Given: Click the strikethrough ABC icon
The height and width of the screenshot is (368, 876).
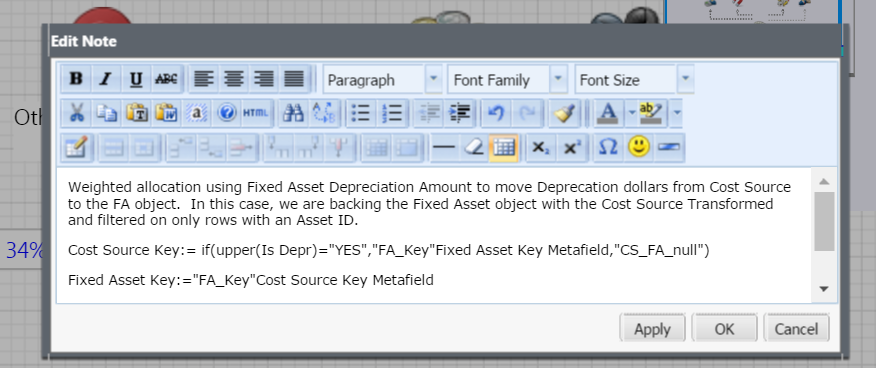Looking at the screenshot, I should pyautogui.click(x=166, y=79).
